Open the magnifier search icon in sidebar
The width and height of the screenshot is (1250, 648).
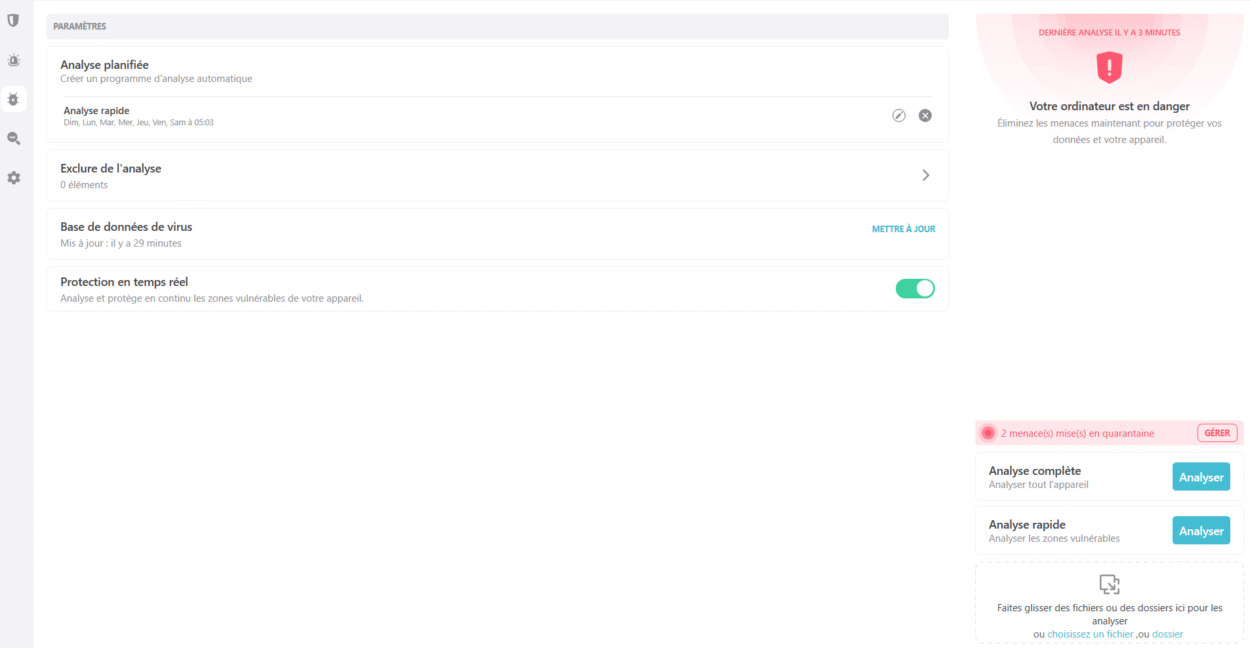[x=13, y=138]
